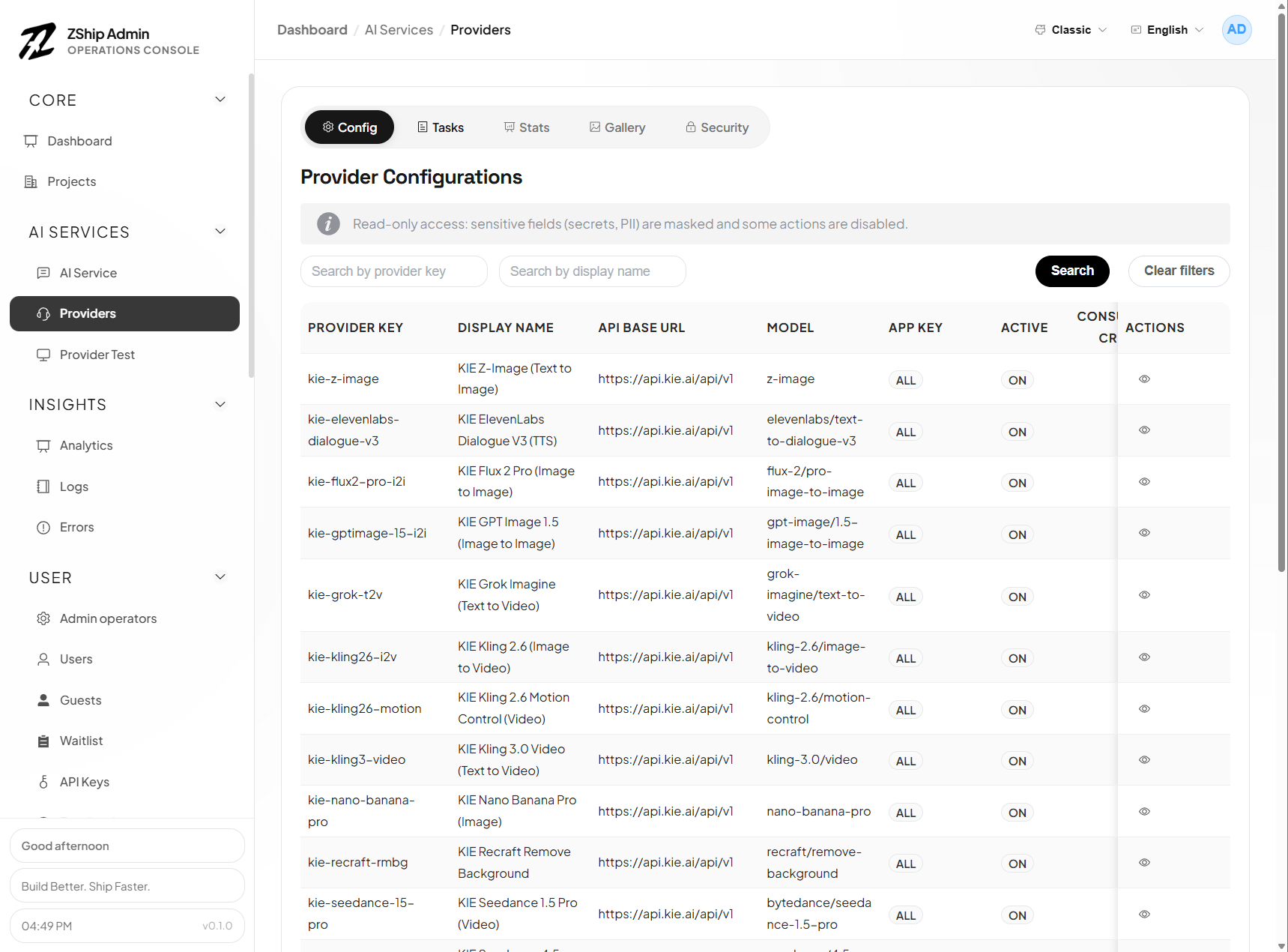
Task: Click the ZShip Admin logo icon
Action: tap(37, 41)
